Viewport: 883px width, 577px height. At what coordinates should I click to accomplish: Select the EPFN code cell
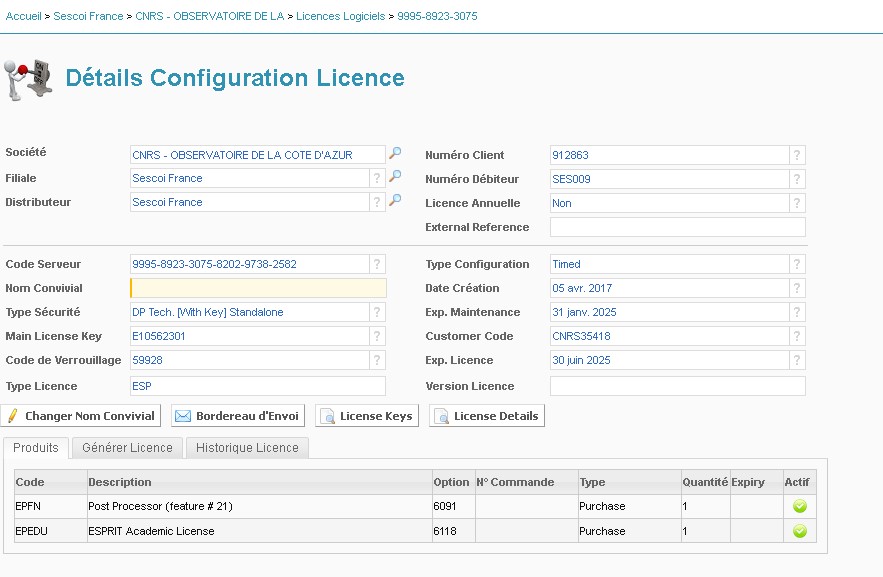click(x=51, y=507)
